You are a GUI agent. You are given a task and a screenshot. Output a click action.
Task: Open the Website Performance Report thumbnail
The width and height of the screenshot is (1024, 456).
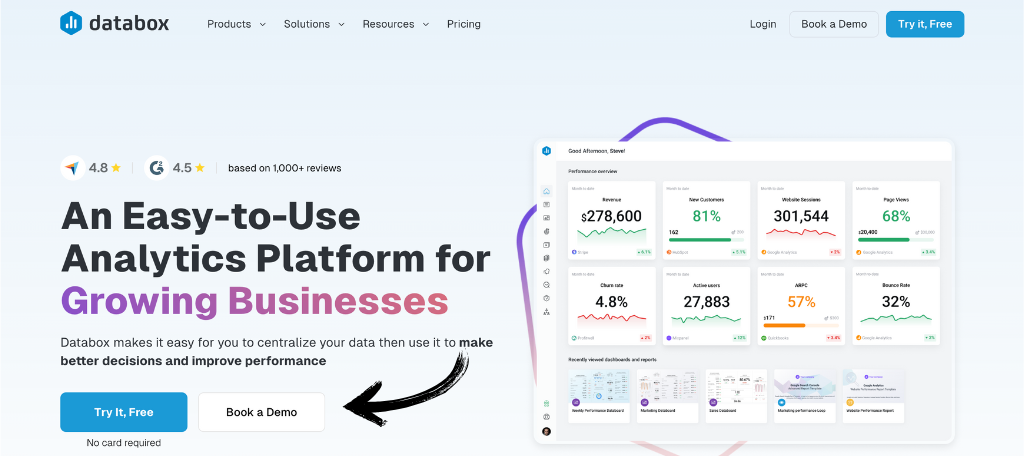click(x=873, y=396)
